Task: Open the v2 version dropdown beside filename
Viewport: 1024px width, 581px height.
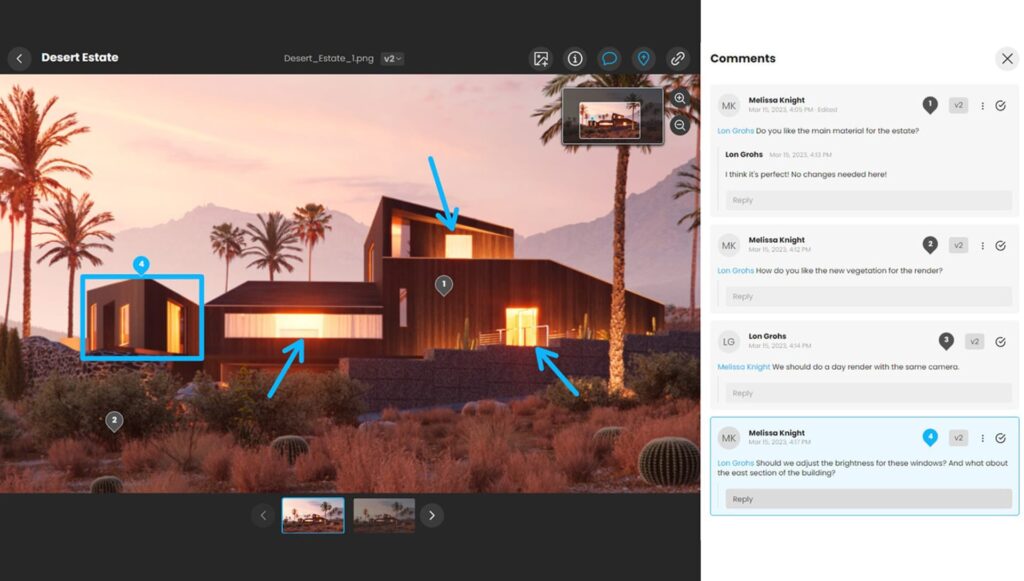Action: 393,59
